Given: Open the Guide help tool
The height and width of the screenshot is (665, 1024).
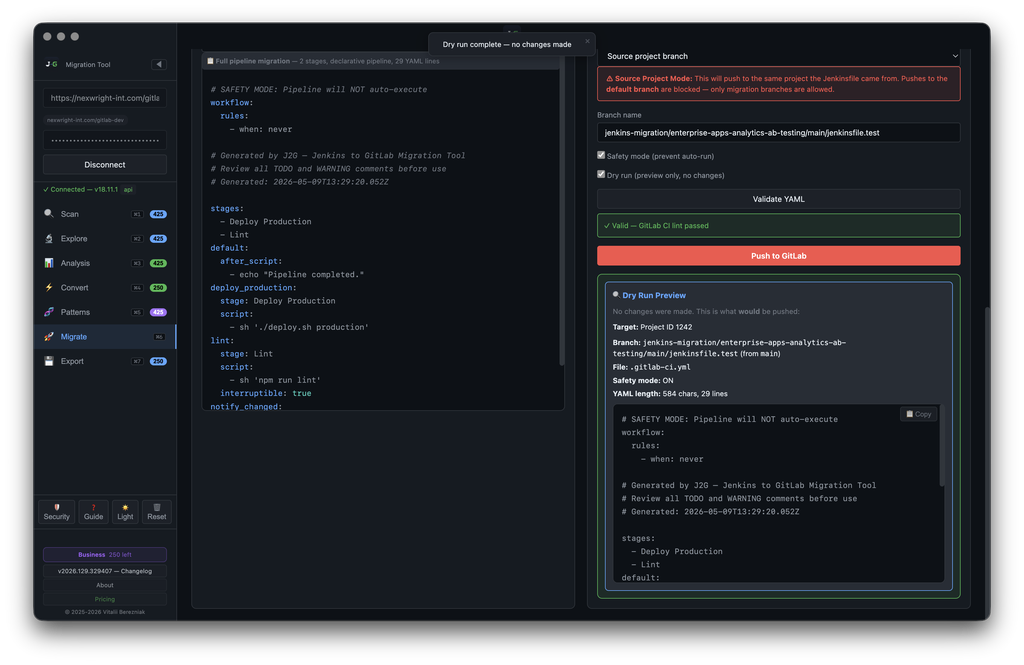Looking at the screenshot, I should pyautogui.click(x=93, y=512).
